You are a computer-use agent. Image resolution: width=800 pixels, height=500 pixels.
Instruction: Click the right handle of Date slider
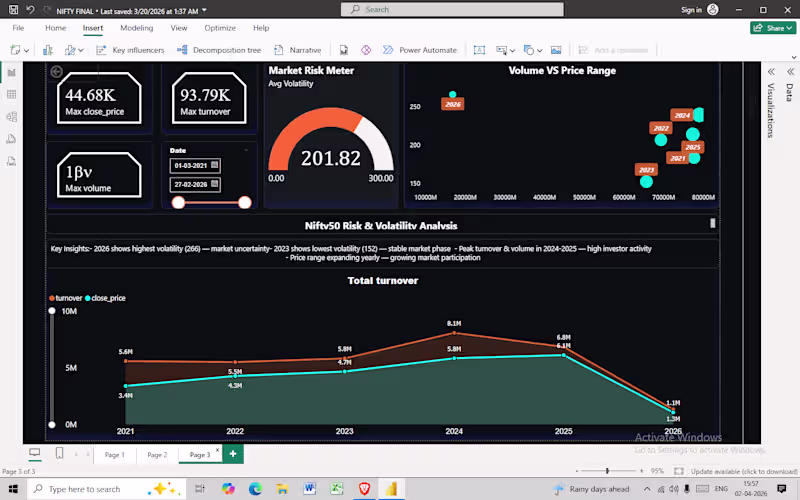[x=245, y=203]
